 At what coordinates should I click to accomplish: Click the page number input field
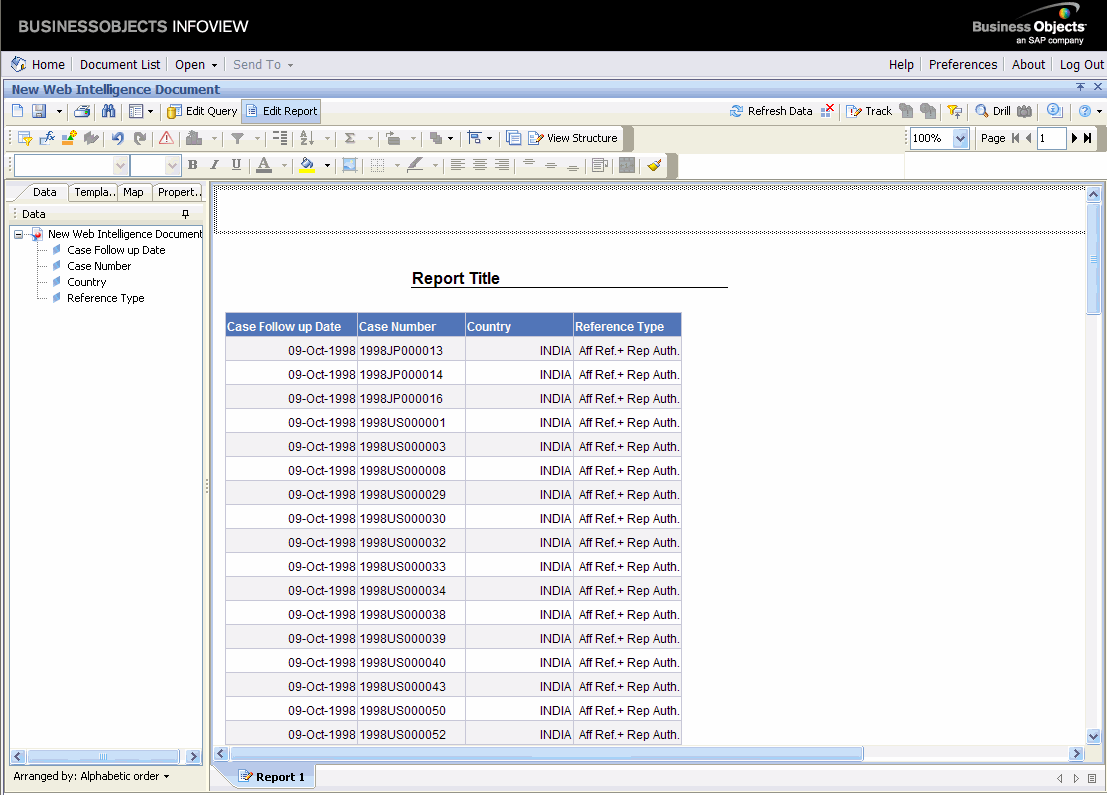[1051, 138]
